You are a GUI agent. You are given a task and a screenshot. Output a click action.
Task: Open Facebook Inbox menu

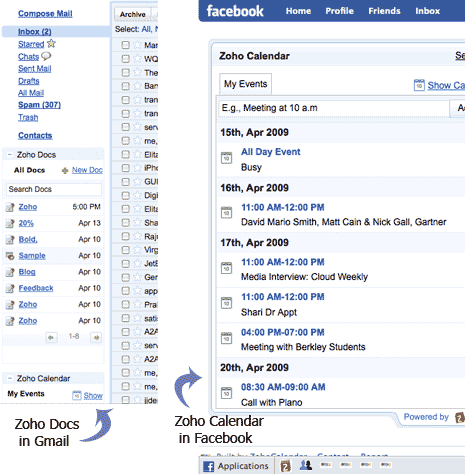point(427,11)
